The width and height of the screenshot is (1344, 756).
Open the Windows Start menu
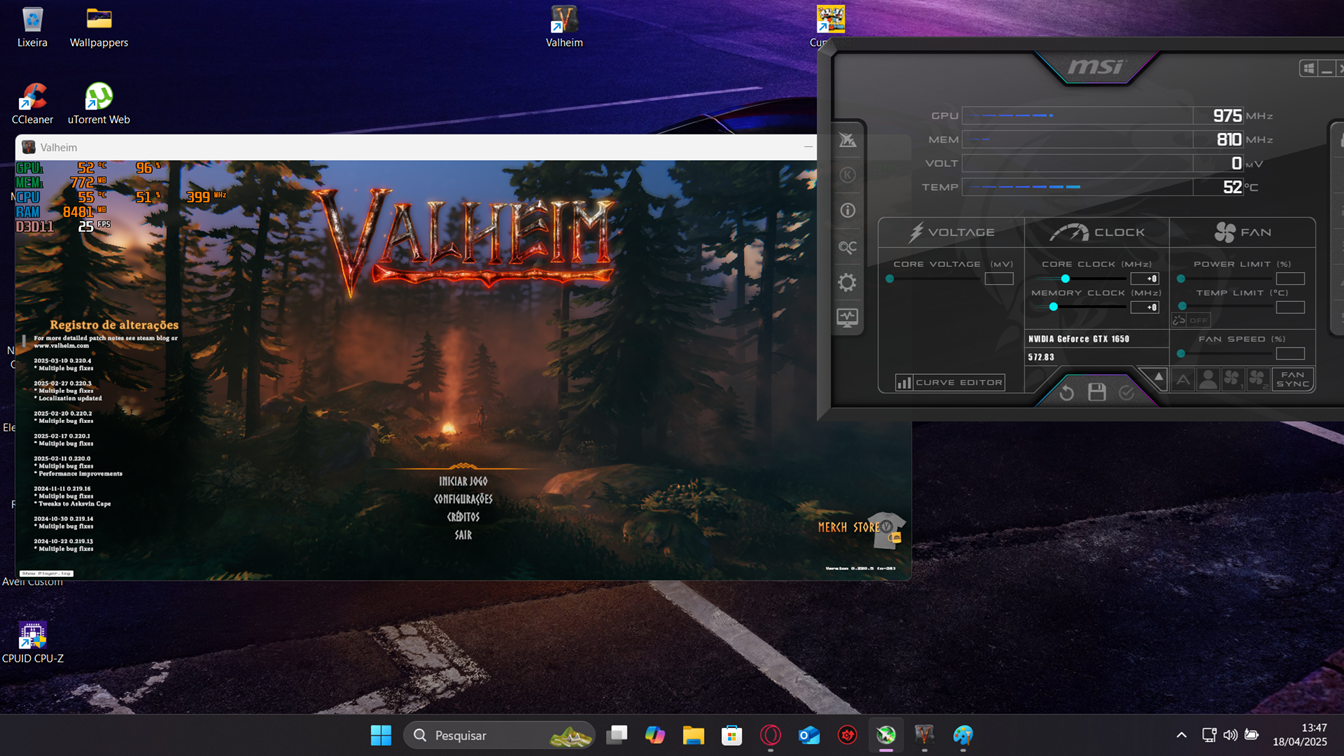pyautogui.click(x=381, y=735)
